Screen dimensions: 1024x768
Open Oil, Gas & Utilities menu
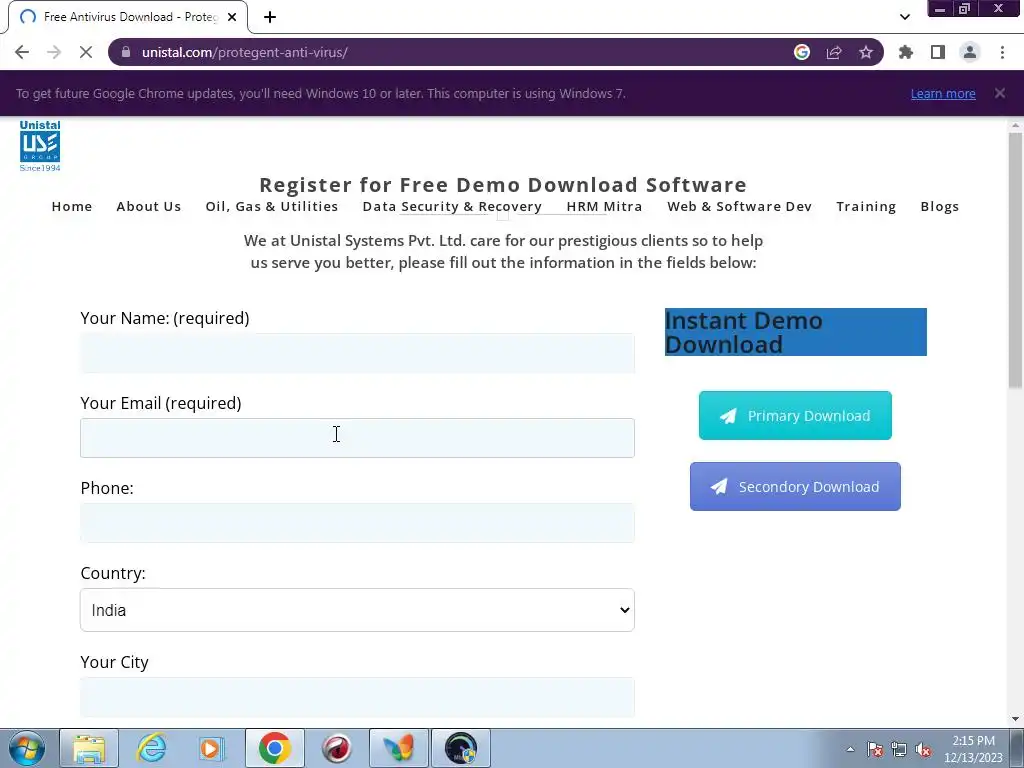tap(272, 206)
